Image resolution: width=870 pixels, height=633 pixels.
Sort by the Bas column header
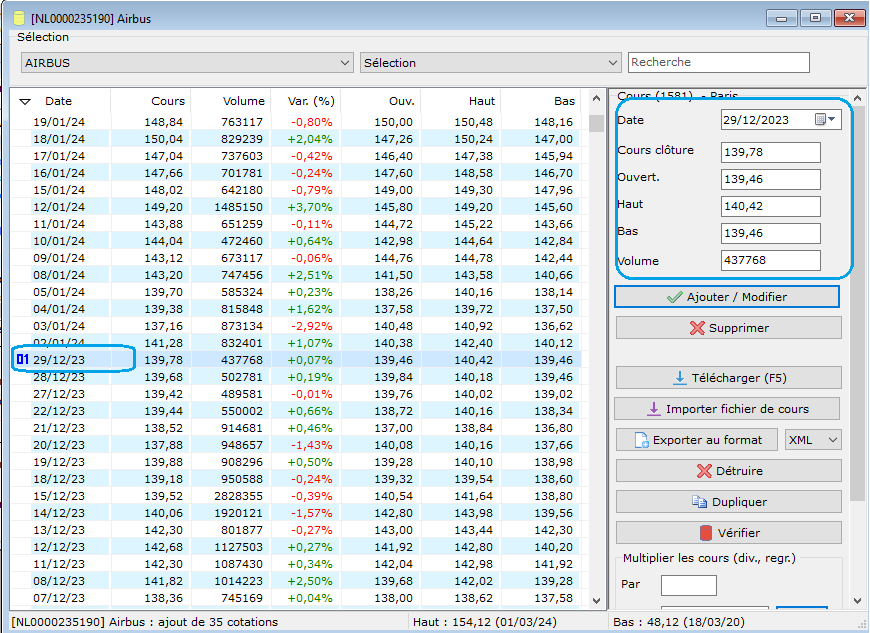[x=541, y=101]
